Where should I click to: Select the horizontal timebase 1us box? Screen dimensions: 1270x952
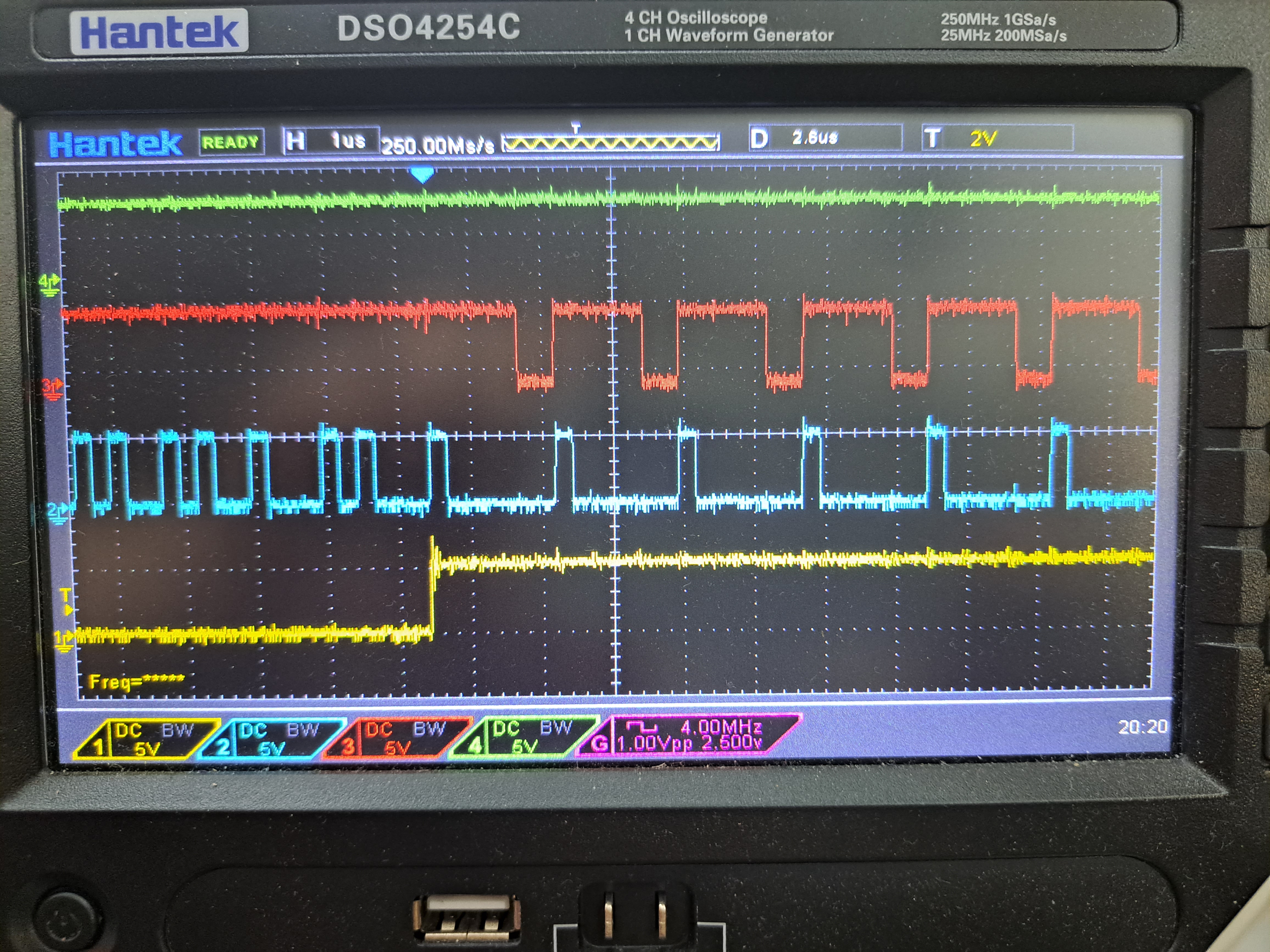coord(331,141)
